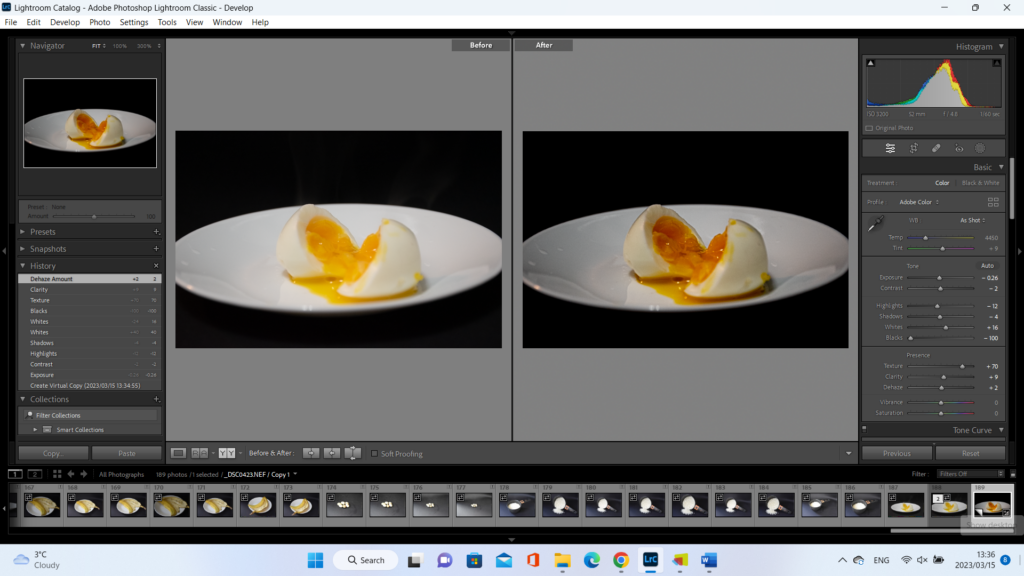The image size is (1024, 576).
Task: Open the Develop menu
Action: point(64,22)
